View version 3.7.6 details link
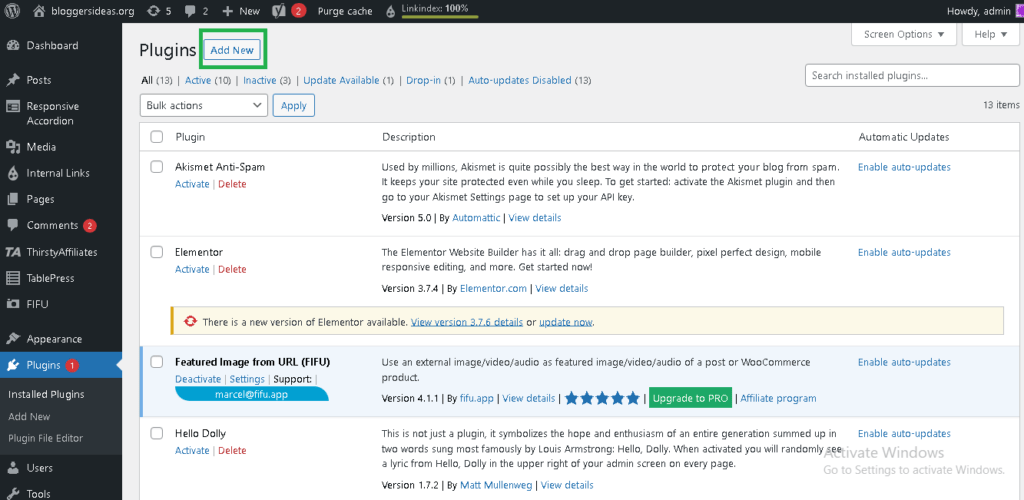1024x500 pixels. (x=466, y=322)
